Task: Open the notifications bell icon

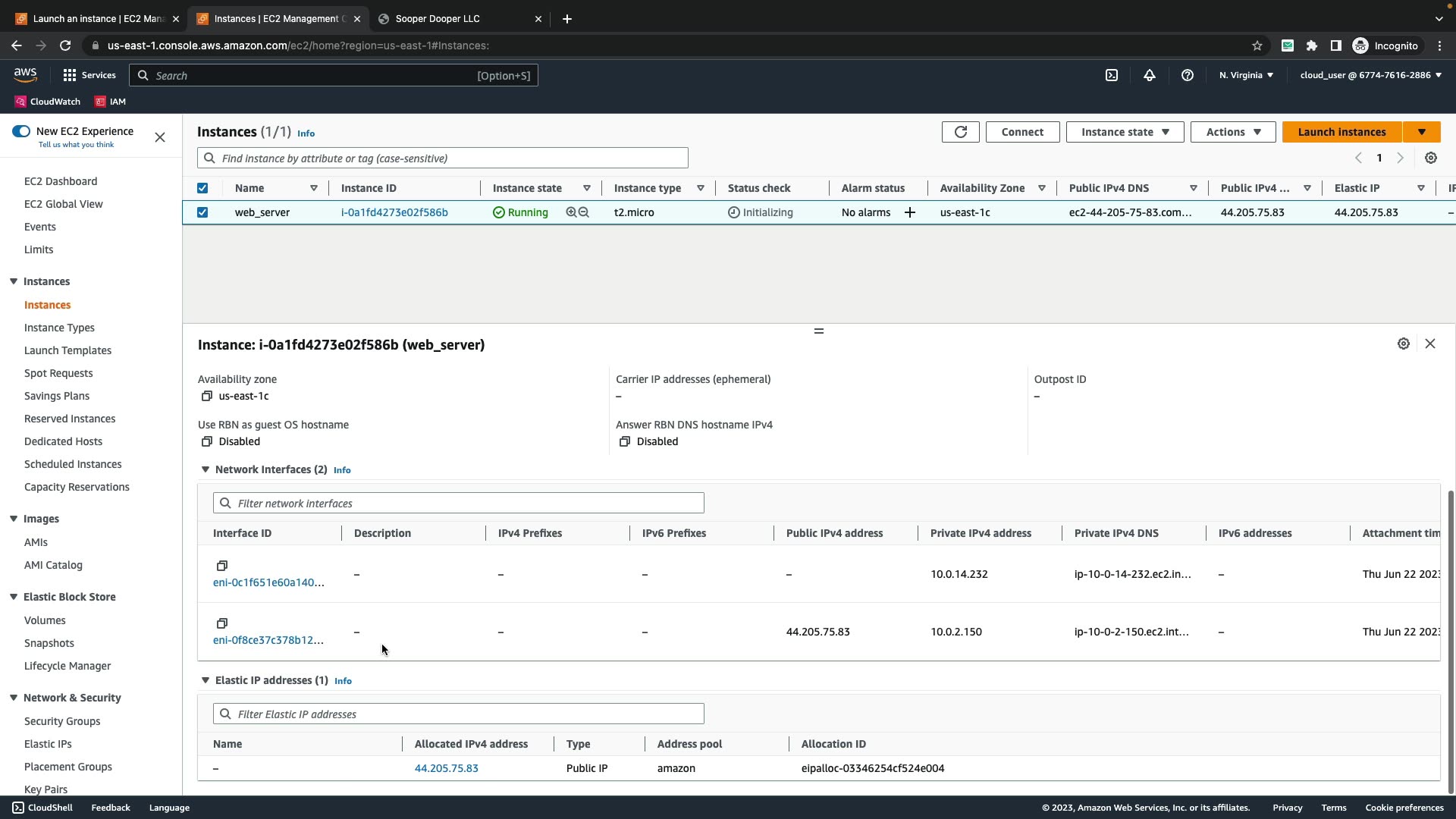Action: [1150, 75]
